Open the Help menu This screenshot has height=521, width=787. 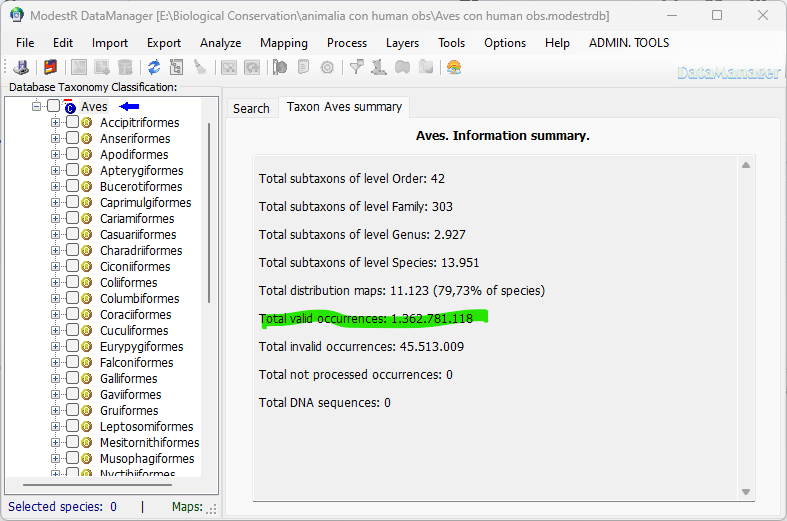[557, 43]
